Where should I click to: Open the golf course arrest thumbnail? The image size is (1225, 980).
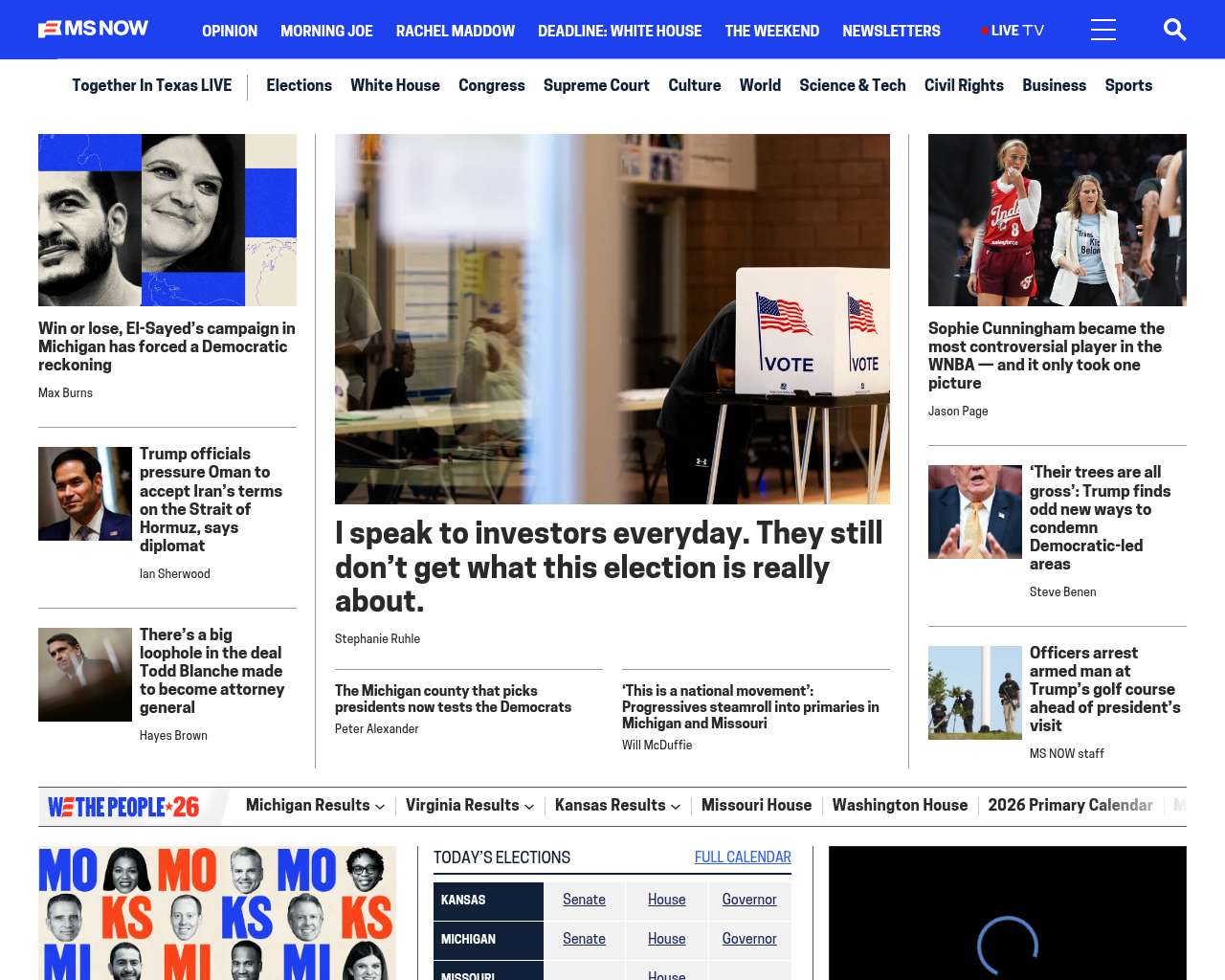pyautogui.click(x=975, y=693)
